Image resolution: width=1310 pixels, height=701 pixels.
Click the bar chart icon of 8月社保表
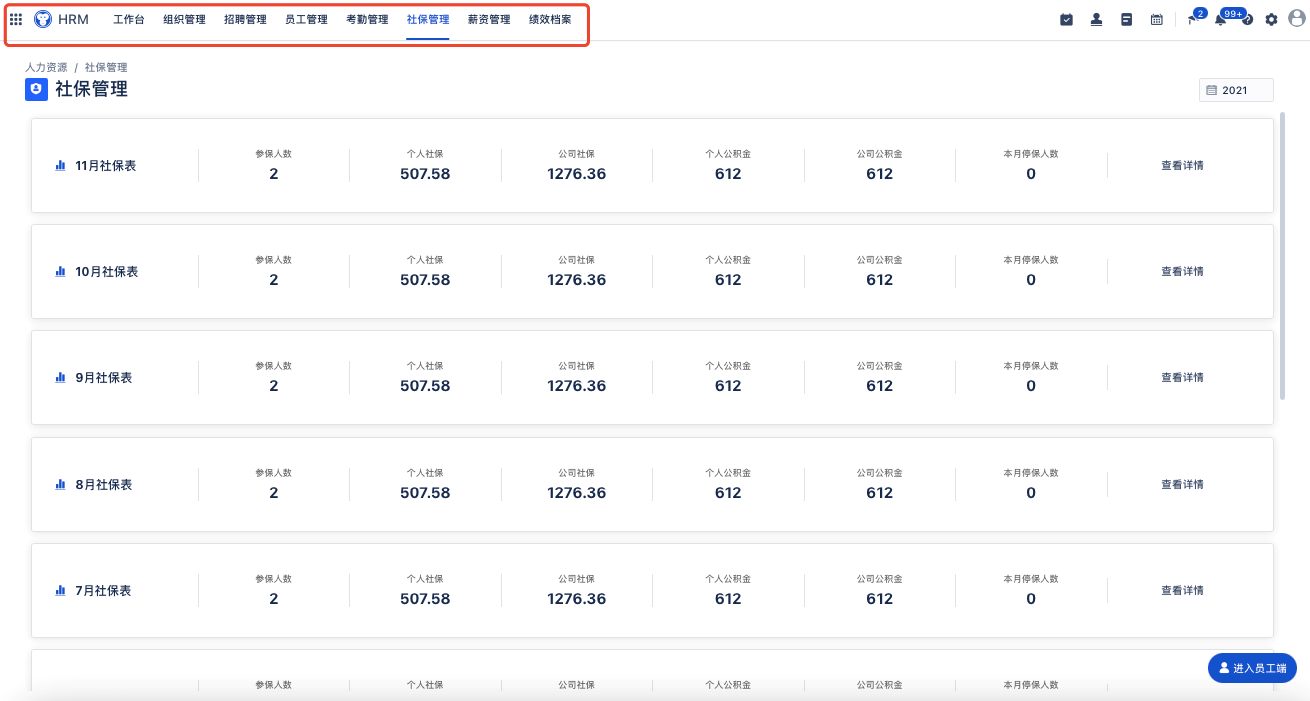click(x=60, y=484)
